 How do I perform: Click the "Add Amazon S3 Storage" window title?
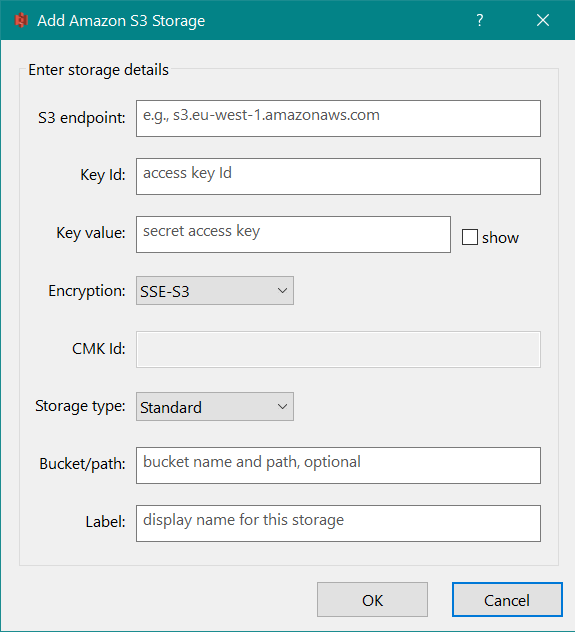[121, 21]
